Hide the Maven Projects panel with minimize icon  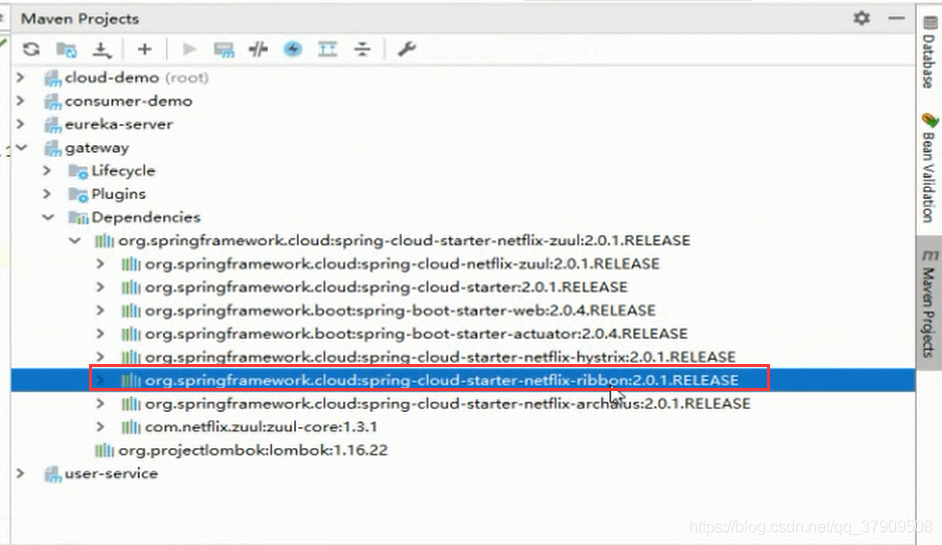point(896,18)
